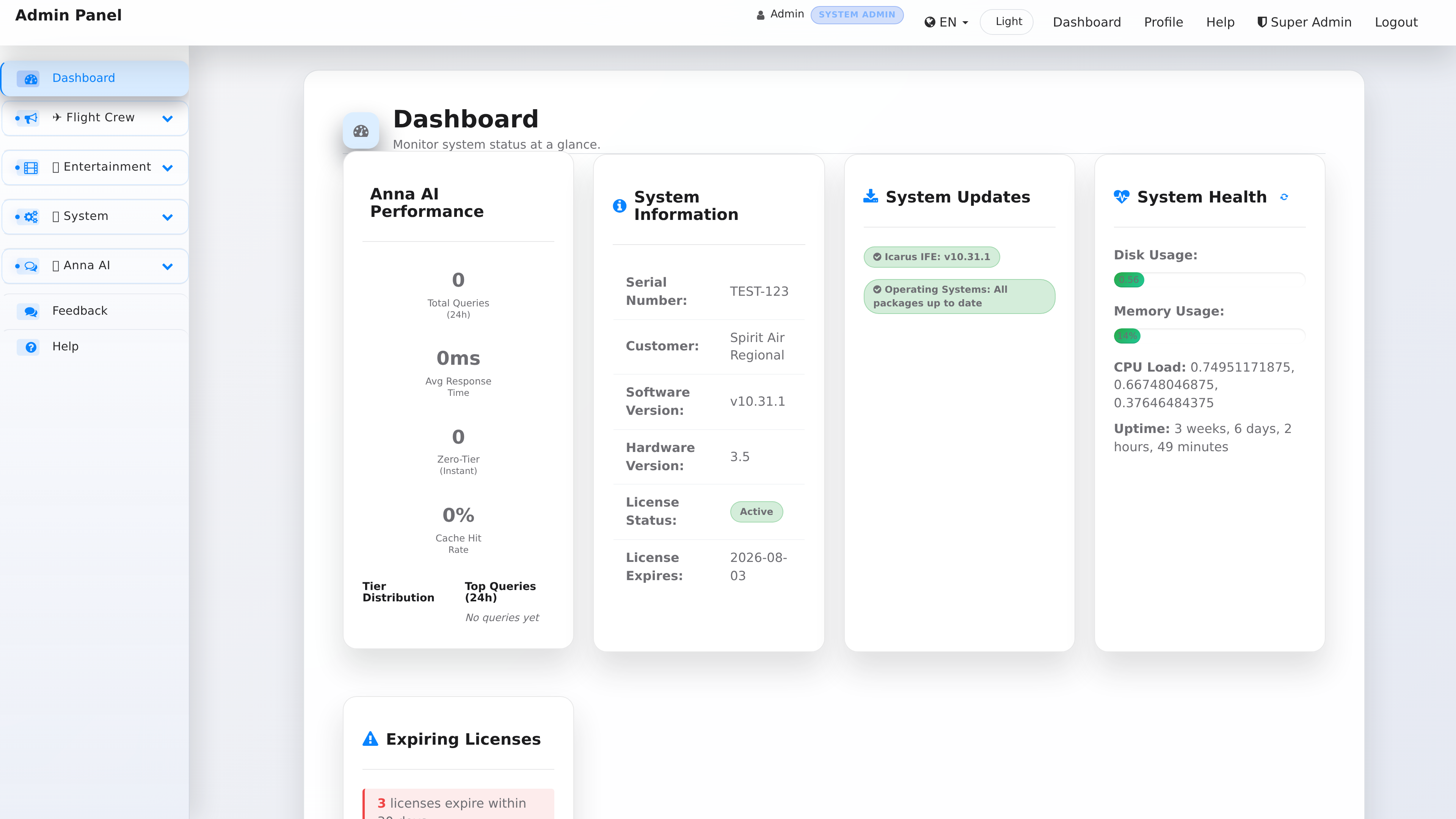1456x819 pixels.
Task: Open the Entertainment sidebar section
Action: pyautogui.click(x=95, y=168)
